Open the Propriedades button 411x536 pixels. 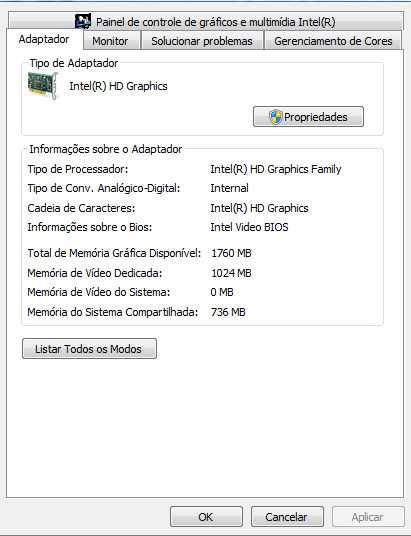pyautogui.click(x=308, y=117)
